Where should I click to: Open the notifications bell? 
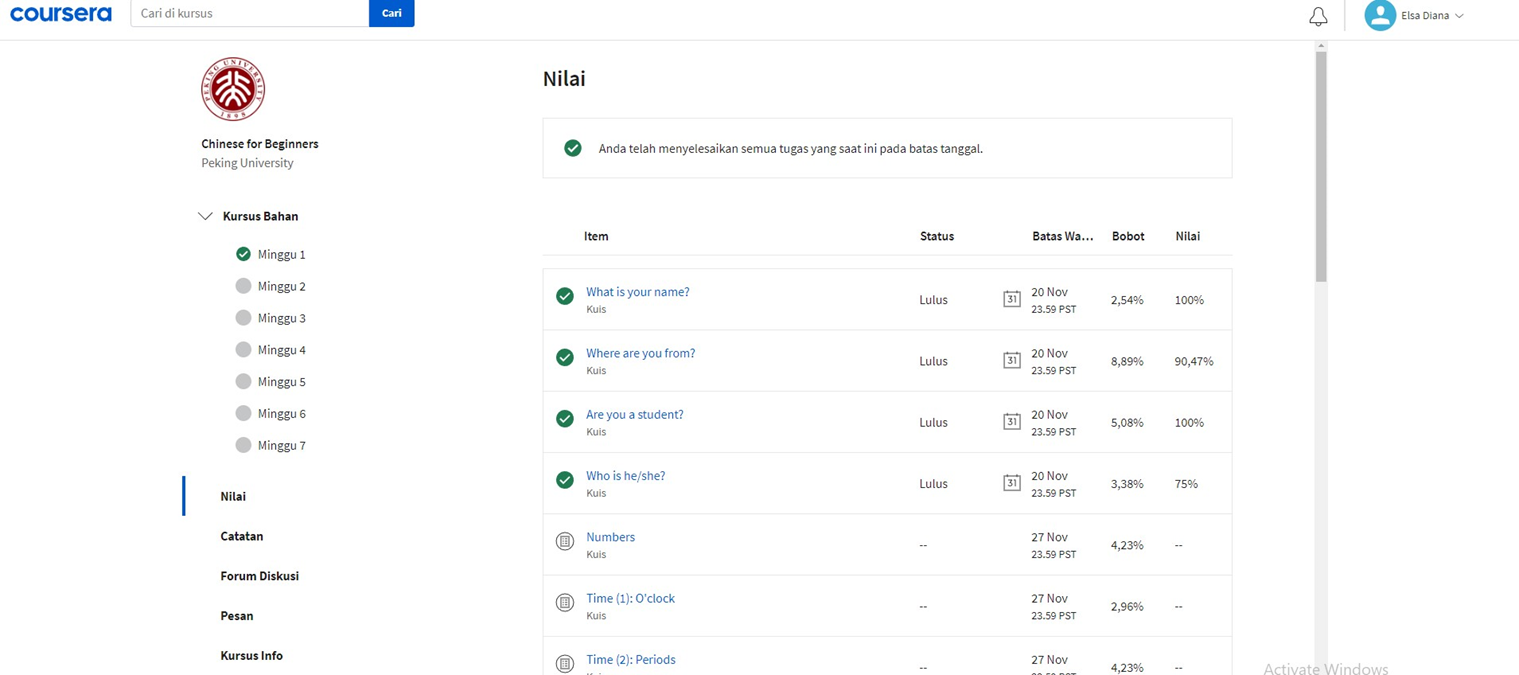coord(1318,16)
